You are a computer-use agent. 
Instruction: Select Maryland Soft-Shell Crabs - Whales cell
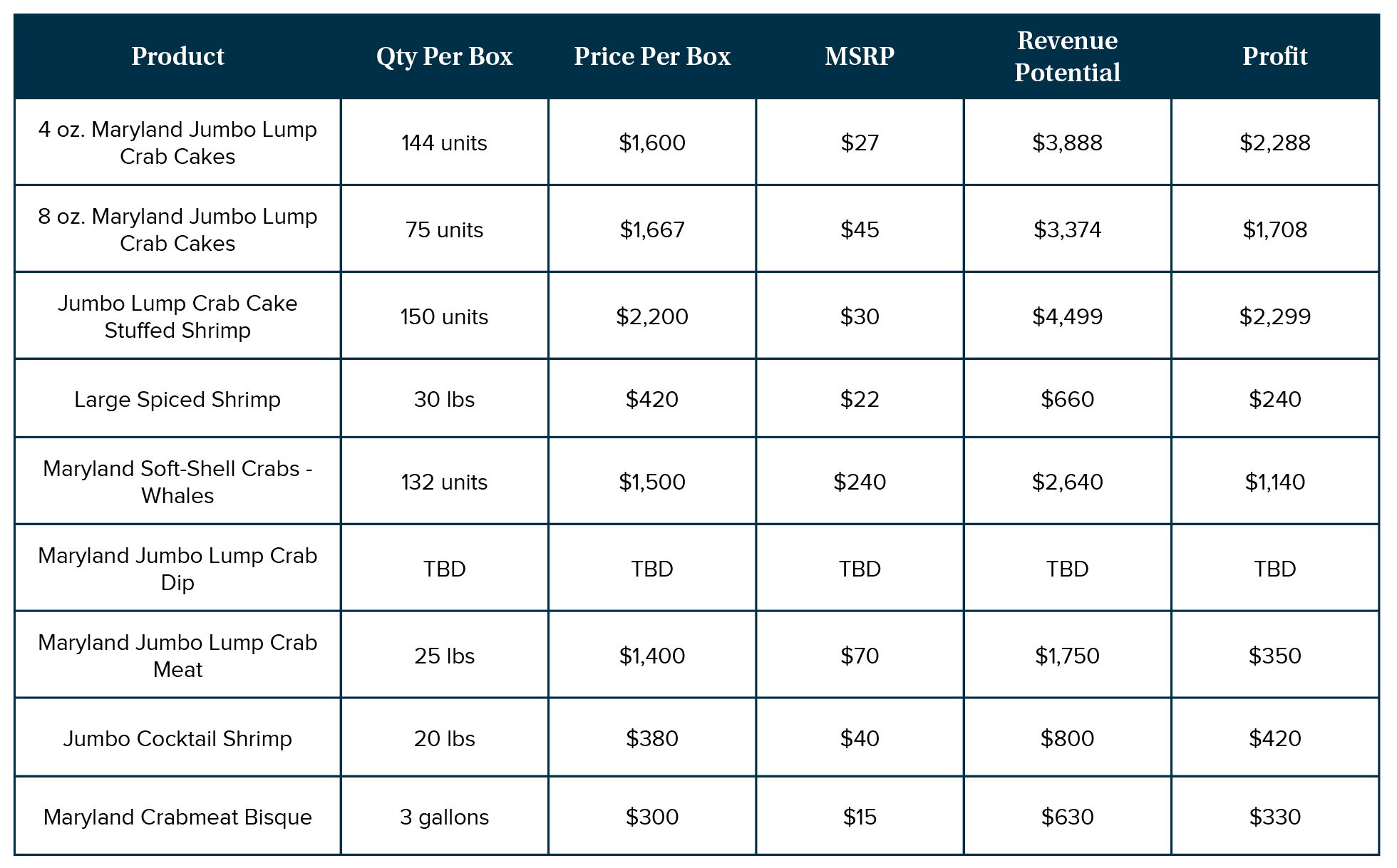[x=177, y=482]
